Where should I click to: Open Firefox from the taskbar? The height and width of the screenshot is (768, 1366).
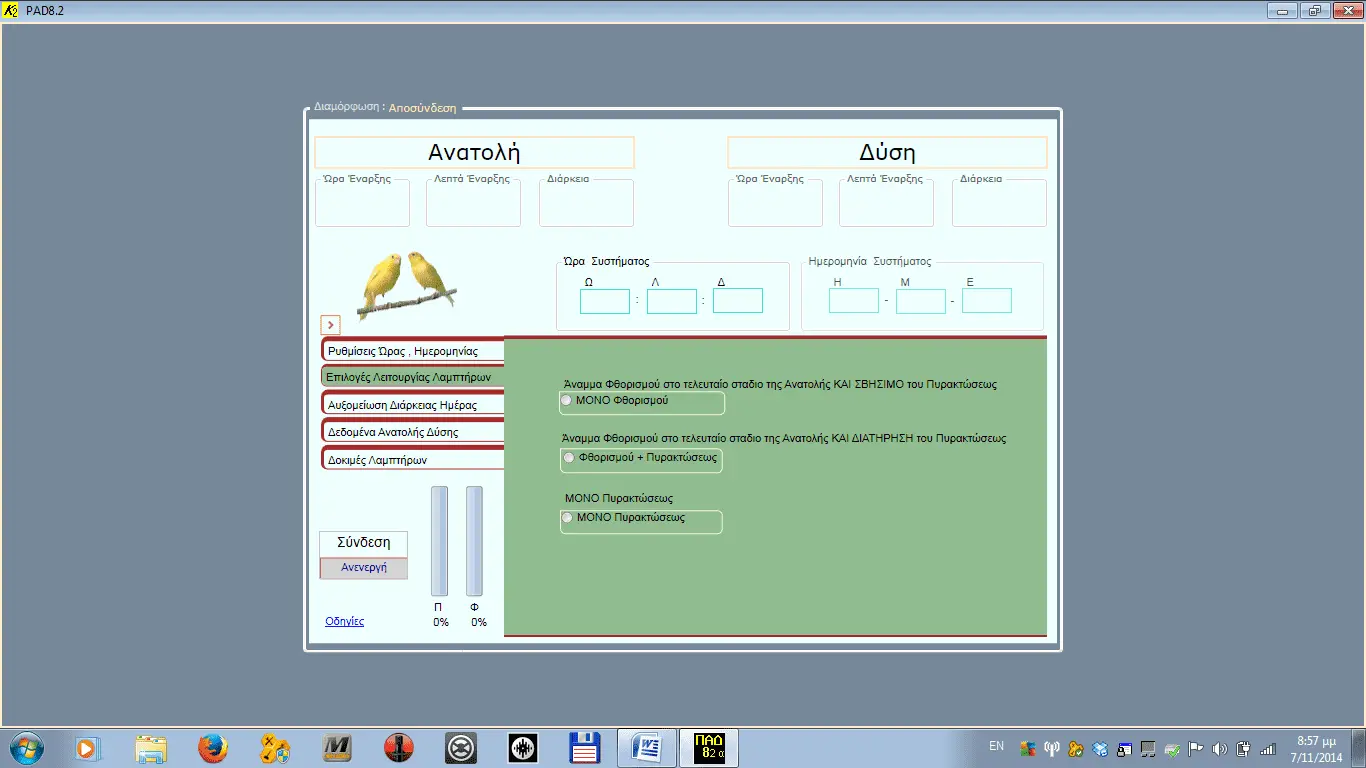(x=212, y=747)
